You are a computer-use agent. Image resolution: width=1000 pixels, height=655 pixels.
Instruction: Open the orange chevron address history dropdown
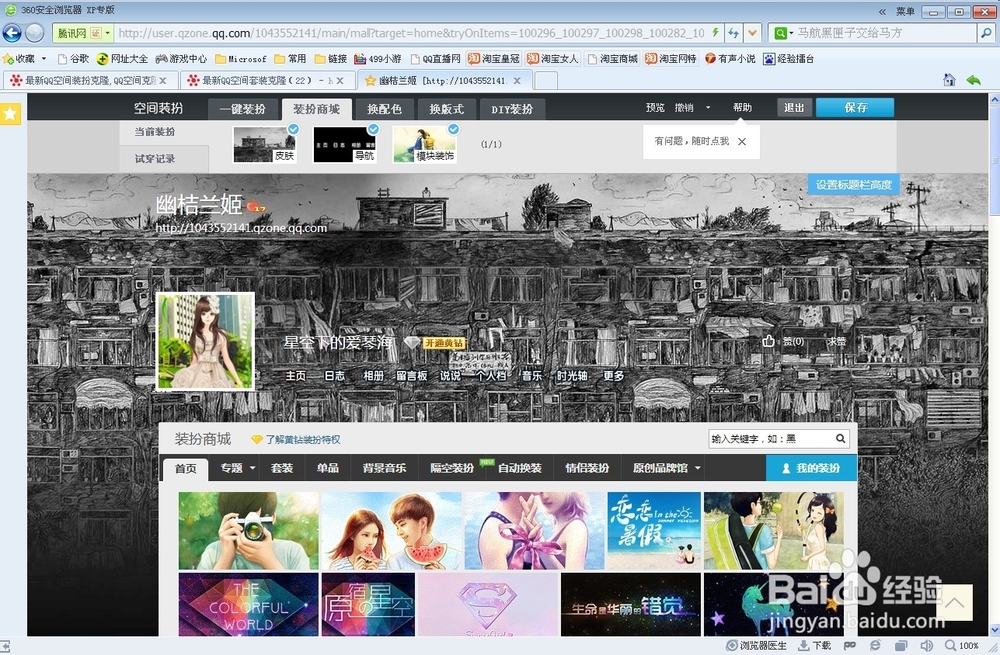753,33
